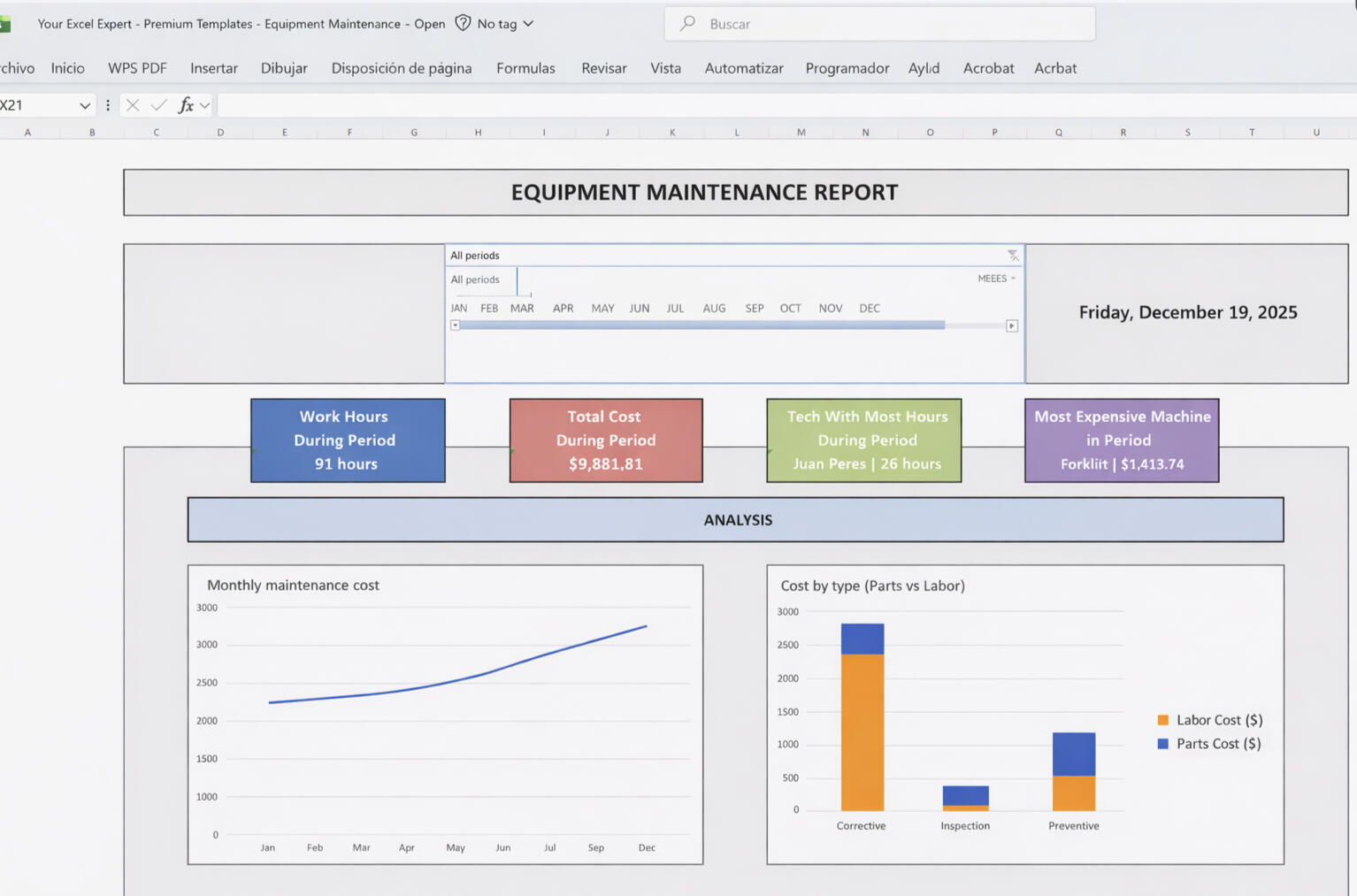
Task: Click the help question-mark icon beside No tag
Action: click(462, 24)
